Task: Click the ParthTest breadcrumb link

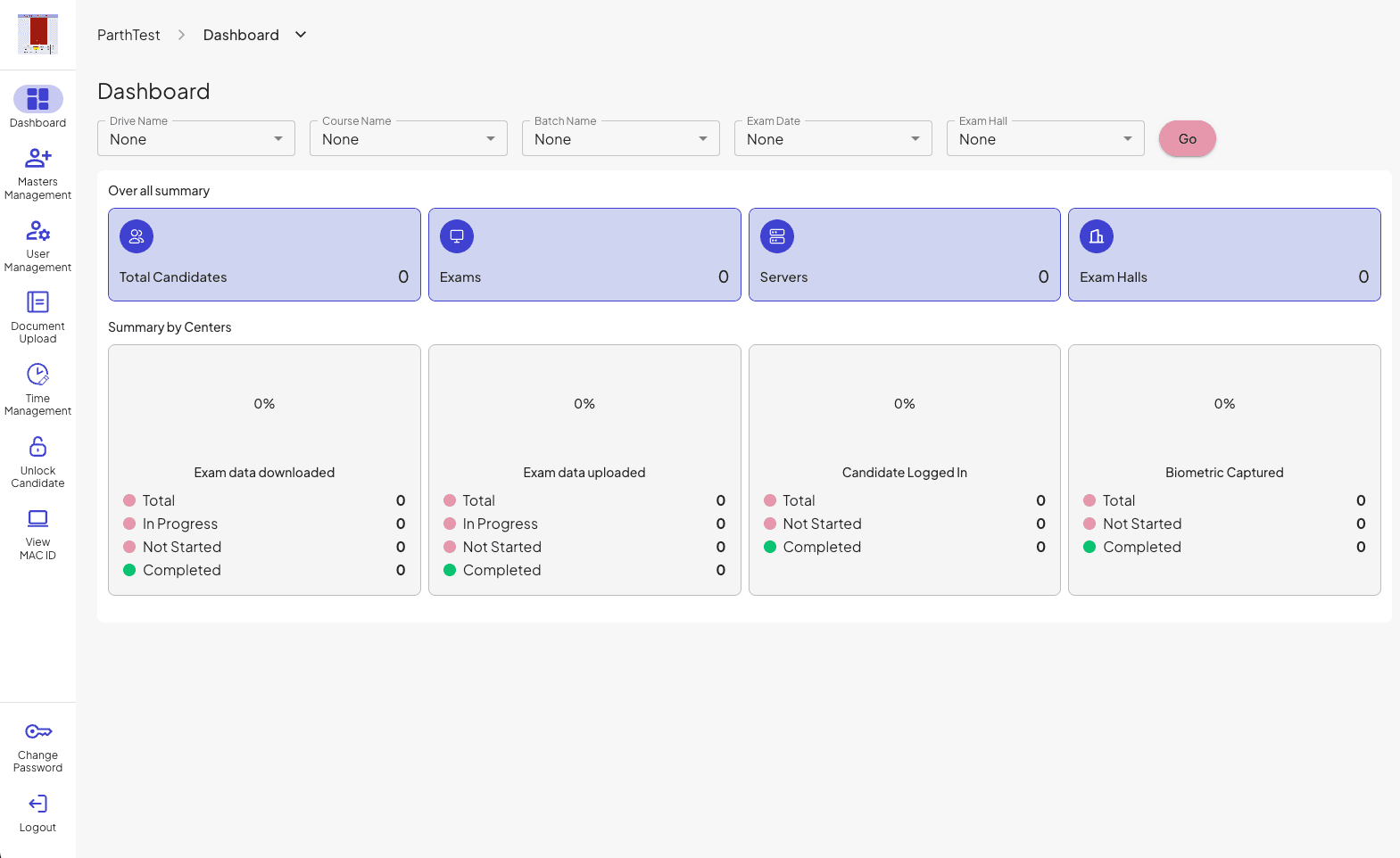Action: [128, 35]
